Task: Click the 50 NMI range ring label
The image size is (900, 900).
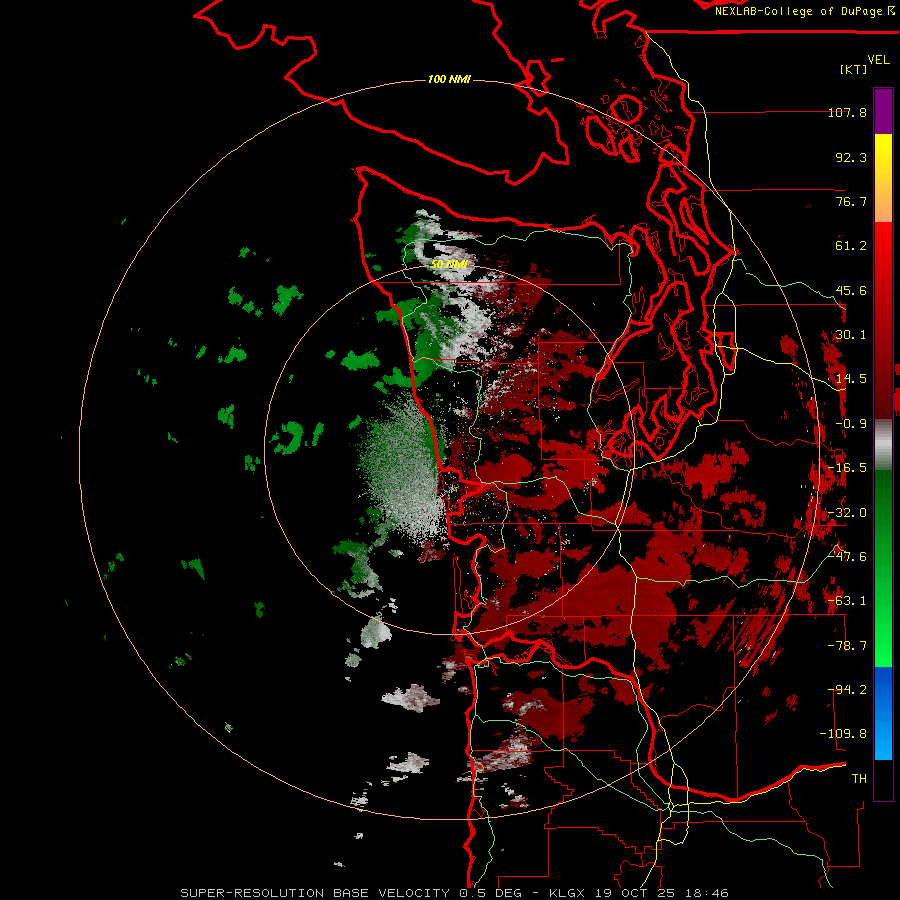Action: click(x=449, y=265)
